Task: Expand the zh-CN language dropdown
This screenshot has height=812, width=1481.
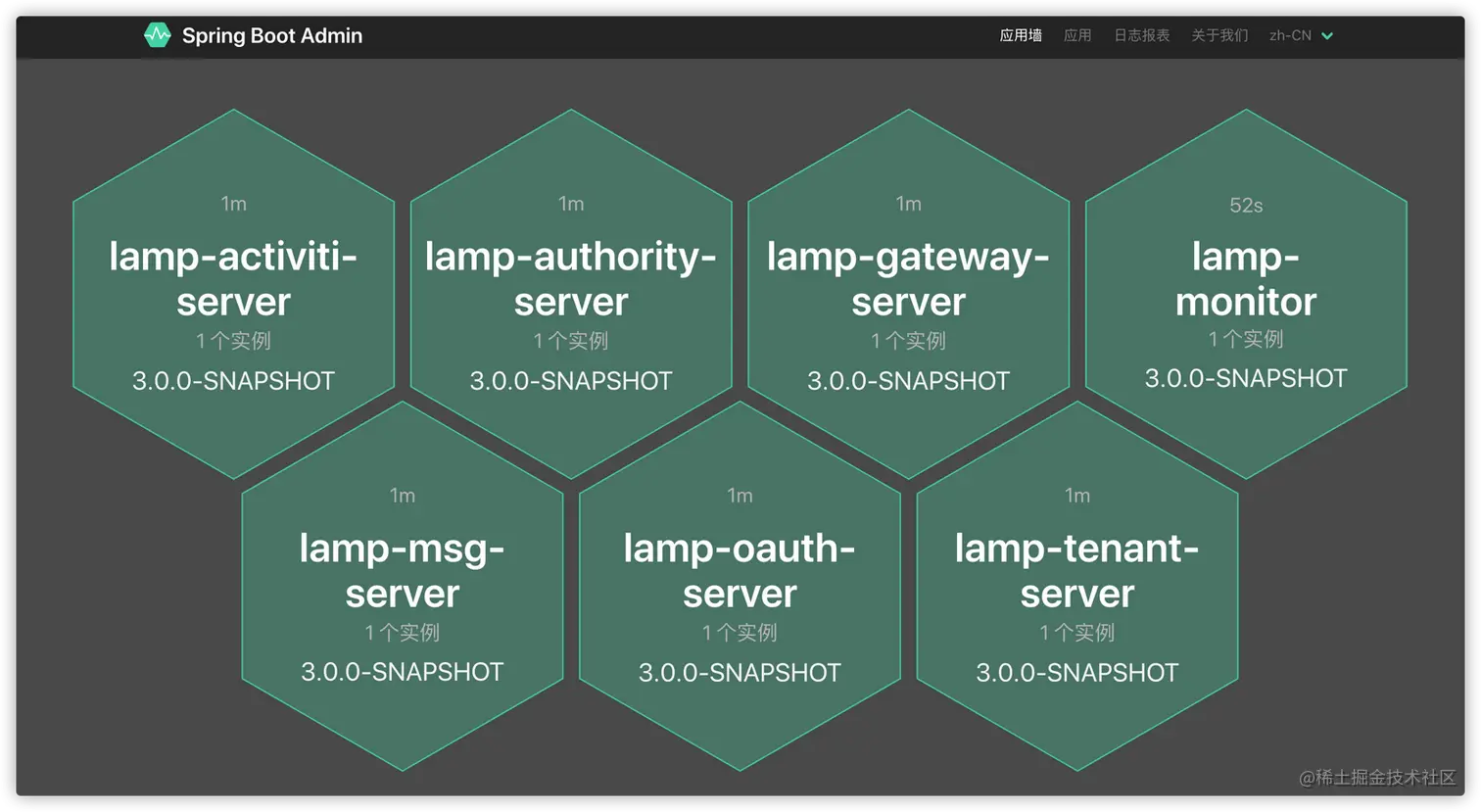Action: click(1301, 35)
